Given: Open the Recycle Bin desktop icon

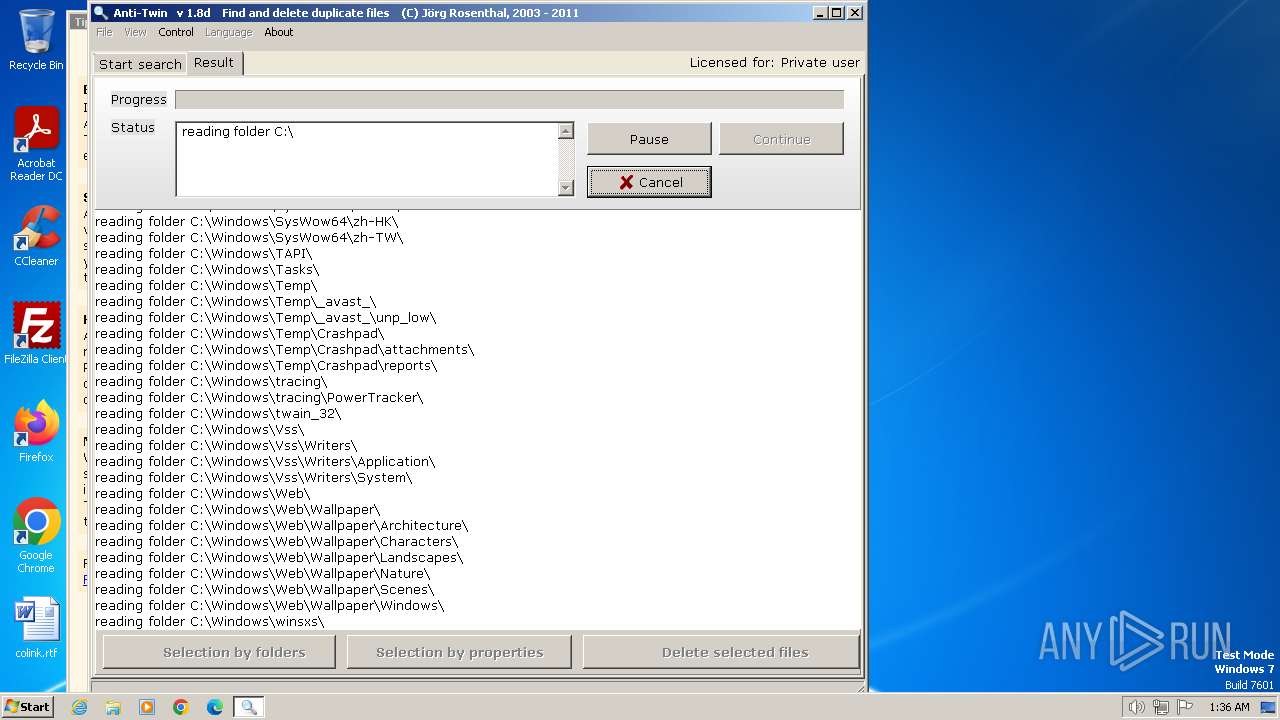Looking at the screenshot, I should tap(36, 40).
